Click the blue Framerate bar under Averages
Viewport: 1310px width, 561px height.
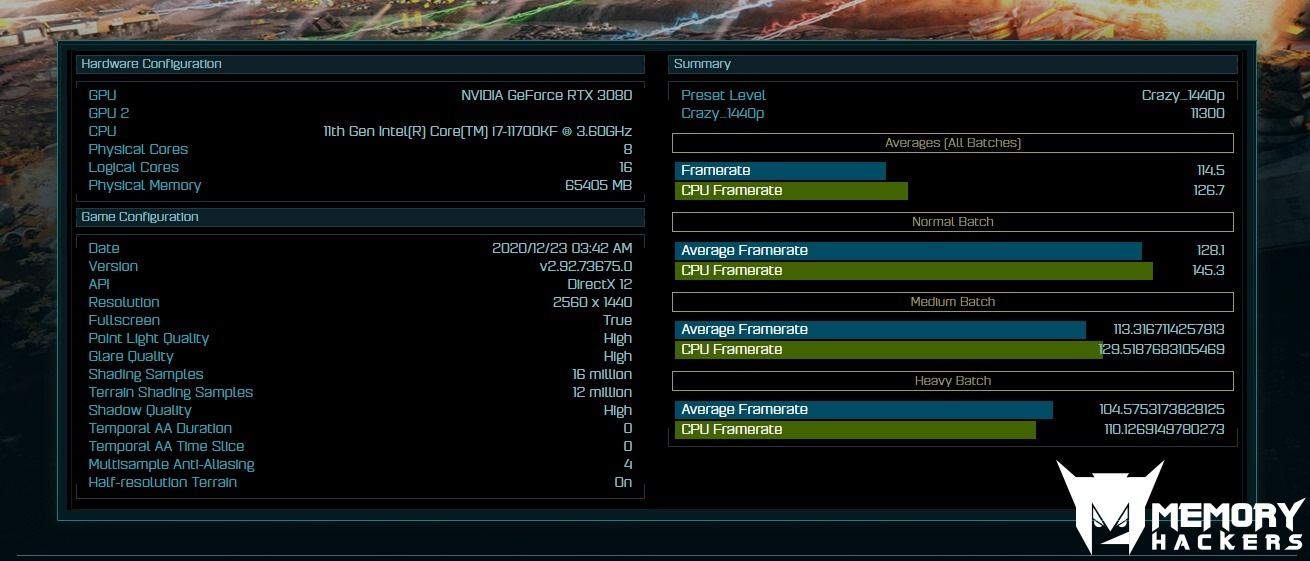(x=780, y=171)
